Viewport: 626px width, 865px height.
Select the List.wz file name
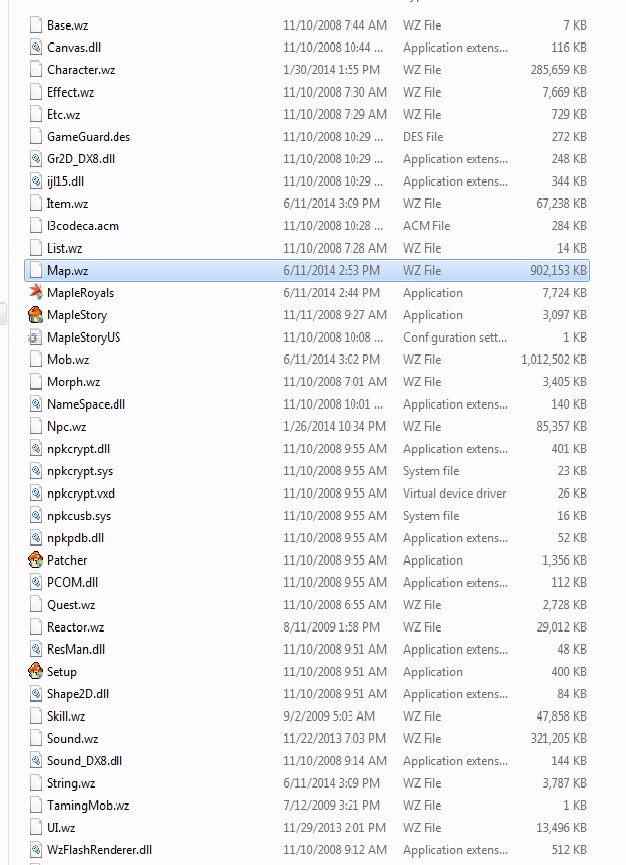point(65,248)
